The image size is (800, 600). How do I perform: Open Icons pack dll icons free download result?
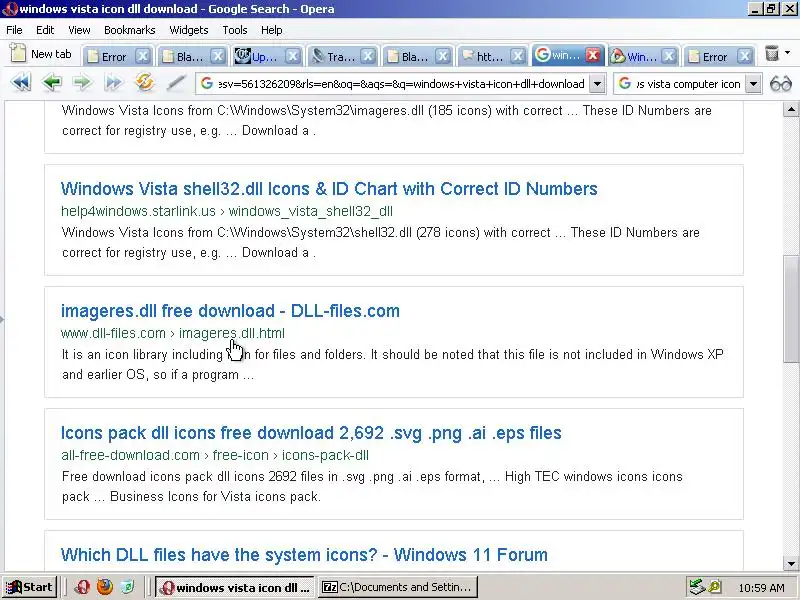coord(311,433)
